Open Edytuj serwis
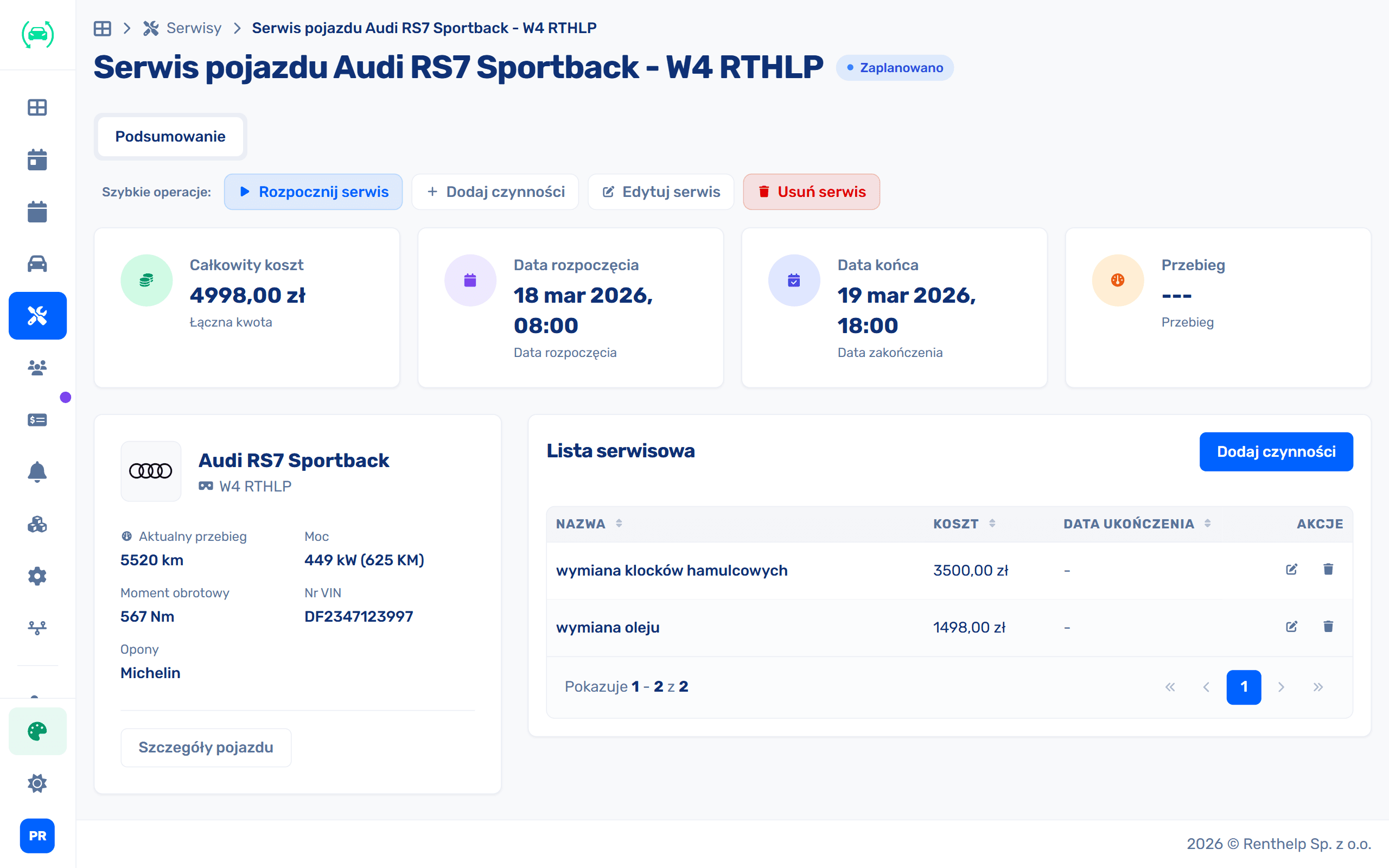 click(x=661, y=192)
